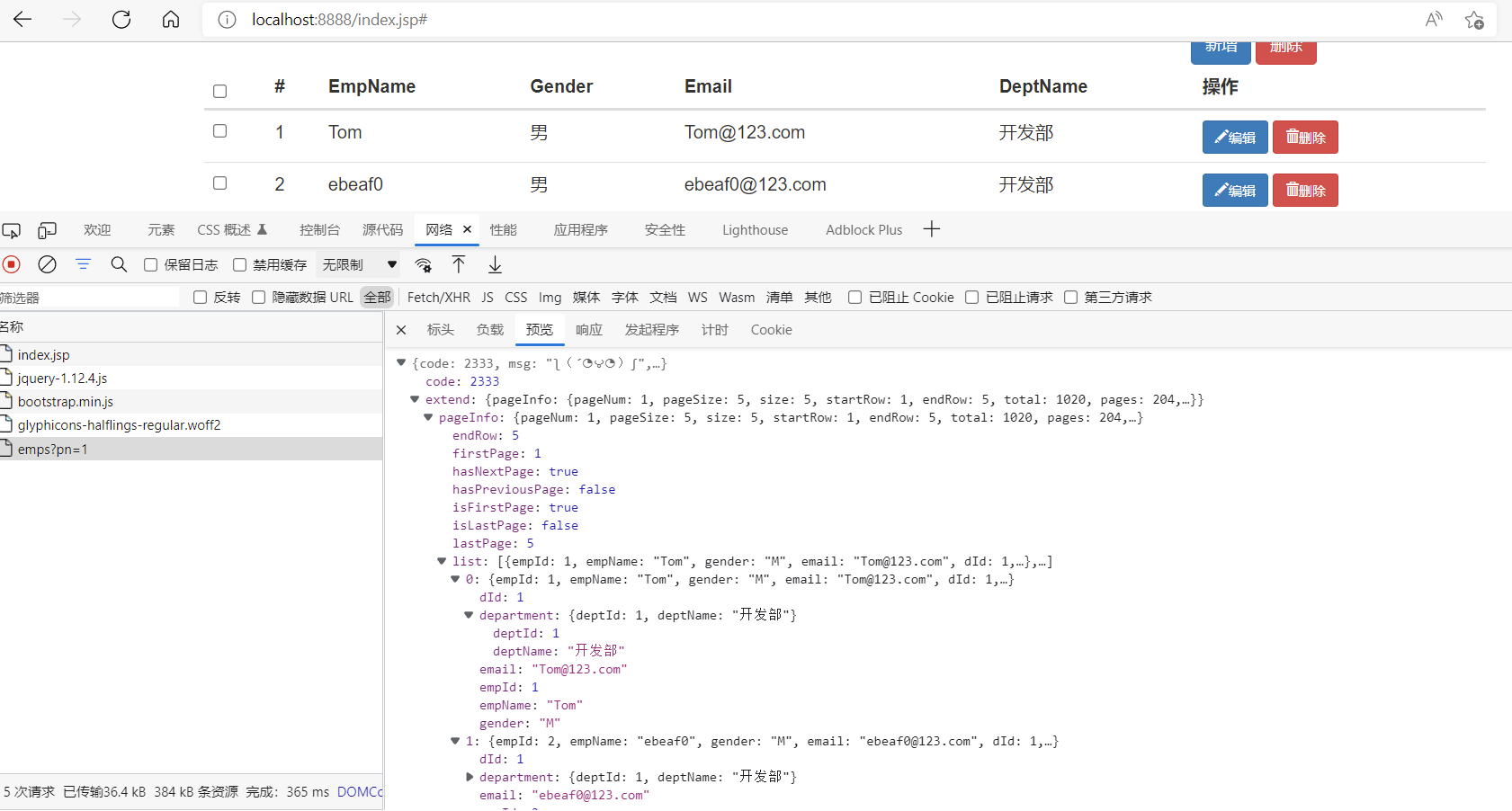Toggle the 隐藏数据 URL checkbox
Screen dimensions: 1512x811
(258, 297)
